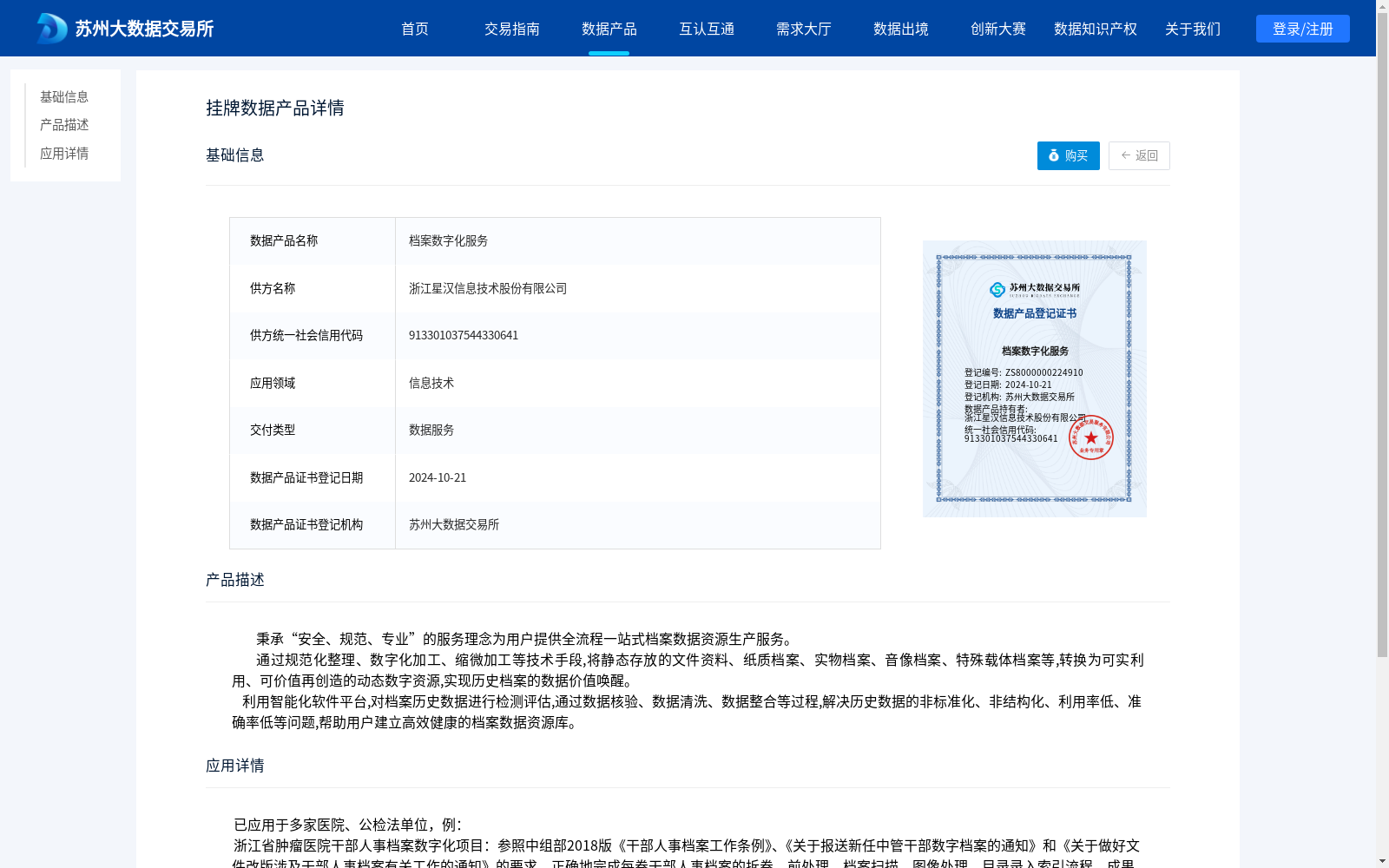Select the registration date 2024-10-21 in table

pyautogui.click(x=438, y=477)
